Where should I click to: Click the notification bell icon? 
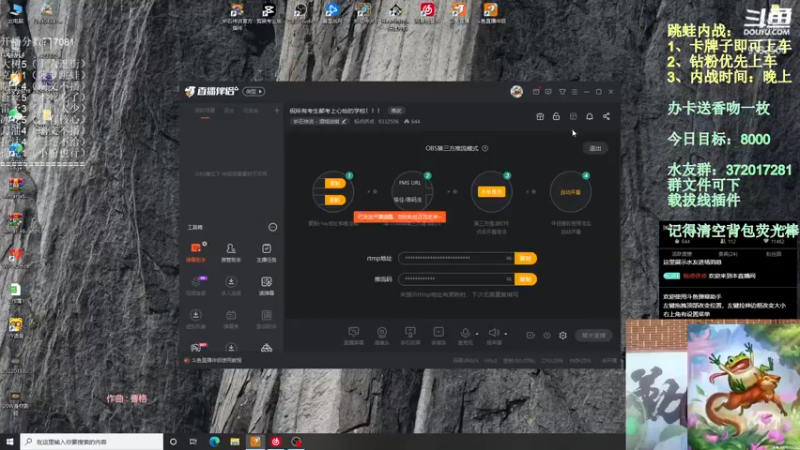pyautogui.click(x=589, y=116)
